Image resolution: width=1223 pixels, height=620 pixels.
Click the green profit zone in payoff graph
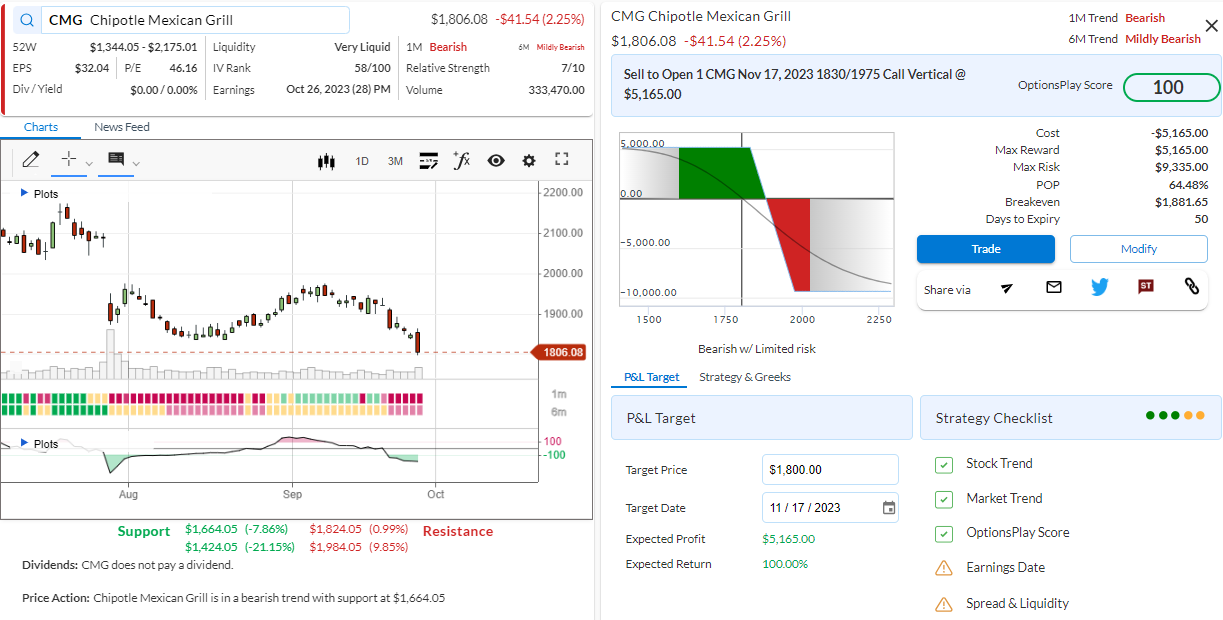click(x=720, y=171)
